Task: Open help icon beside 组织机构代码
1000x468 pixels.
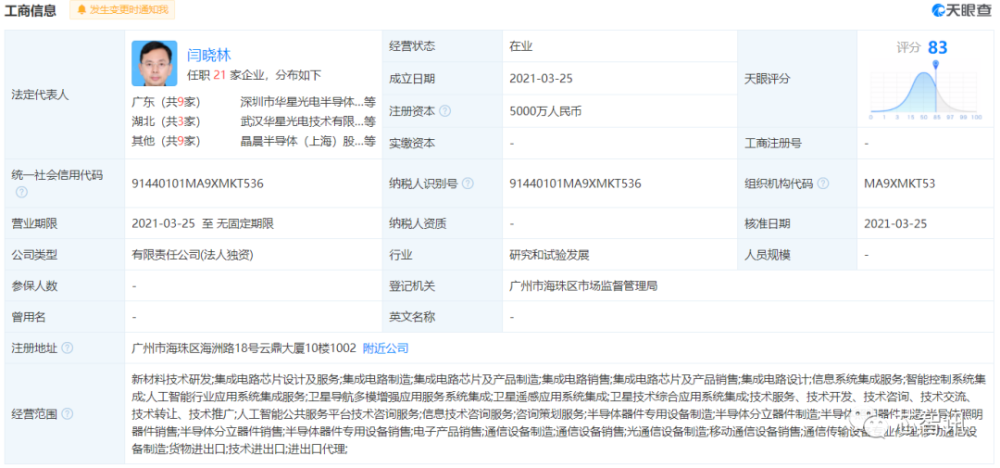Action: point(823,184)
